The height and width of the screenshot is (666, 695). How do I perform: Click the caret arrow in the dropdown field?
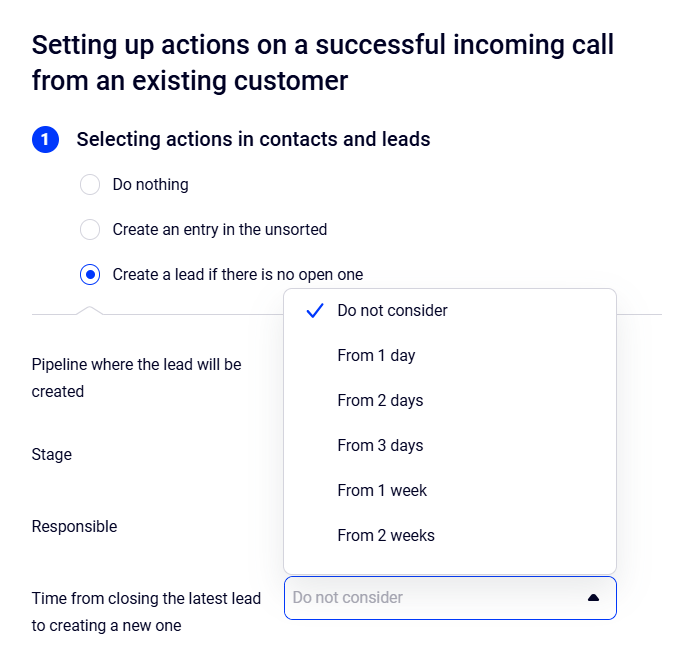(593, 598)
